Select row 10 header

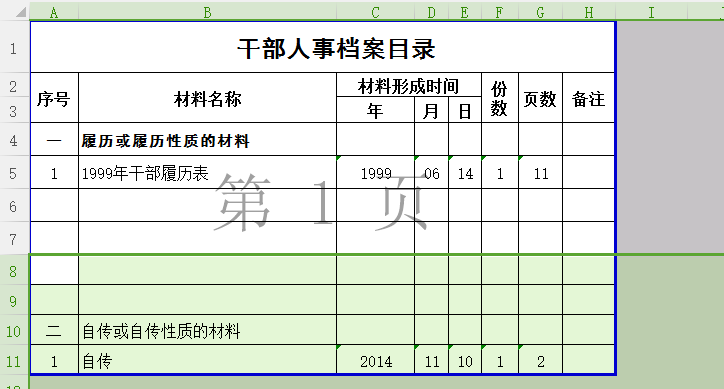click(14, 331)
